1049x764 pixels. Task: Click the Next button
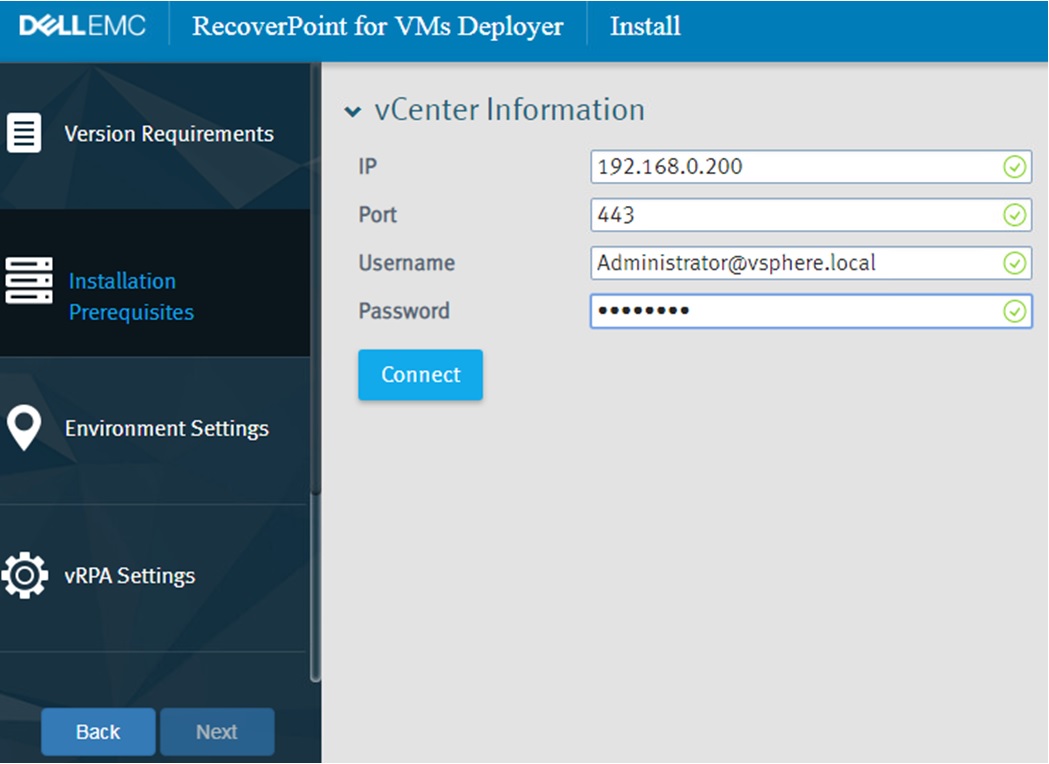[x=217, y=731]
